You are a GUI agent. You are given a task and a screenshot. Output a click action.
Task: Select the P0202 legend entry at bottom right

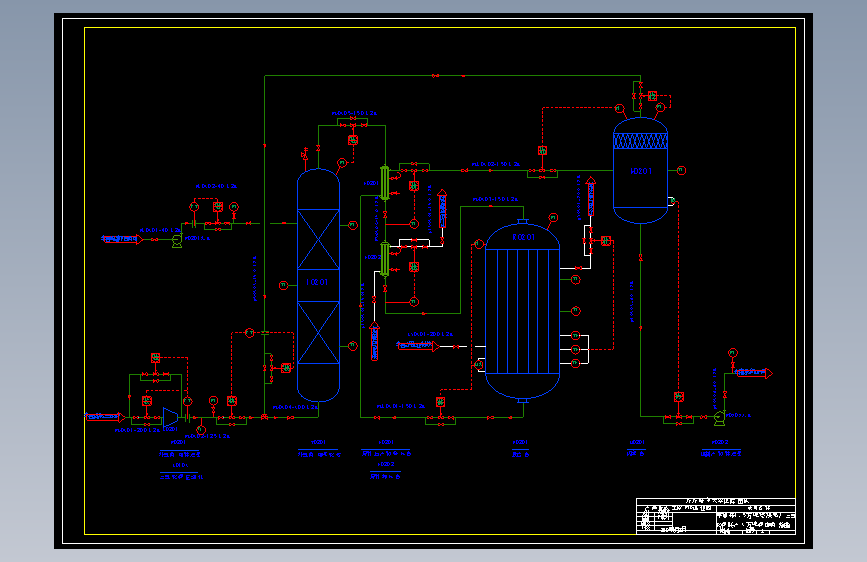[x=721, y=449]
